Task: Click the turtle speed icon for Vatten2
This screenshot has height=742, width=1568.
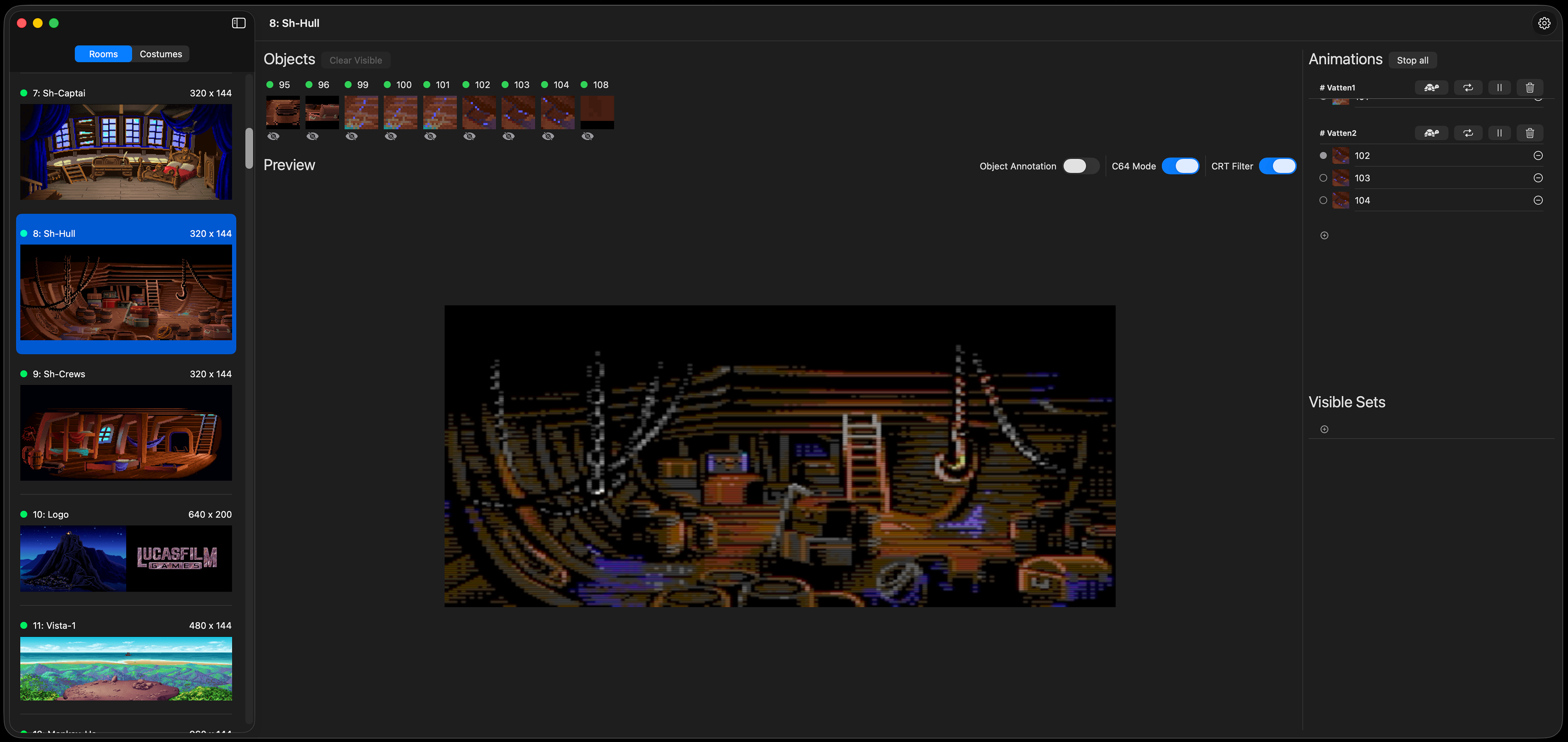Action: pos(1431,133)
